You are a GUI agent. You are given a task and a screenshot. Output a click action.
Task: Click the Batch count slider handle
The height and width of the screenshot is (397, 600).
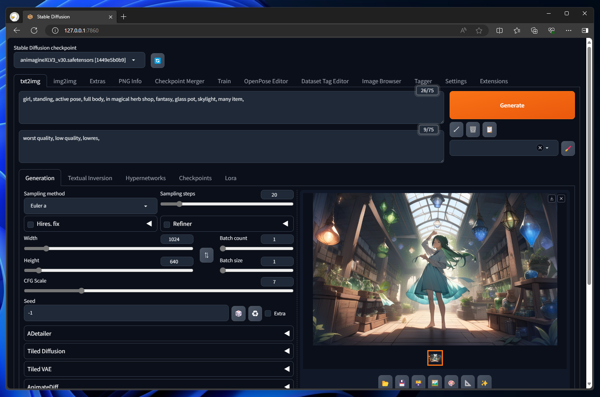(223, 248)
